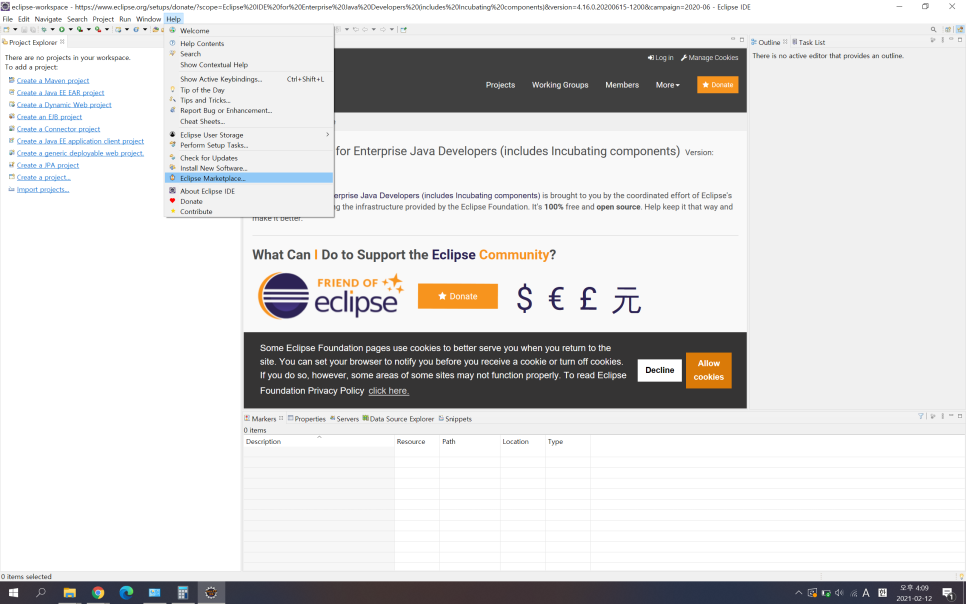This screenshot has height=604, width=966.
Task: Click the large orange Donate button
Action: 458,296
